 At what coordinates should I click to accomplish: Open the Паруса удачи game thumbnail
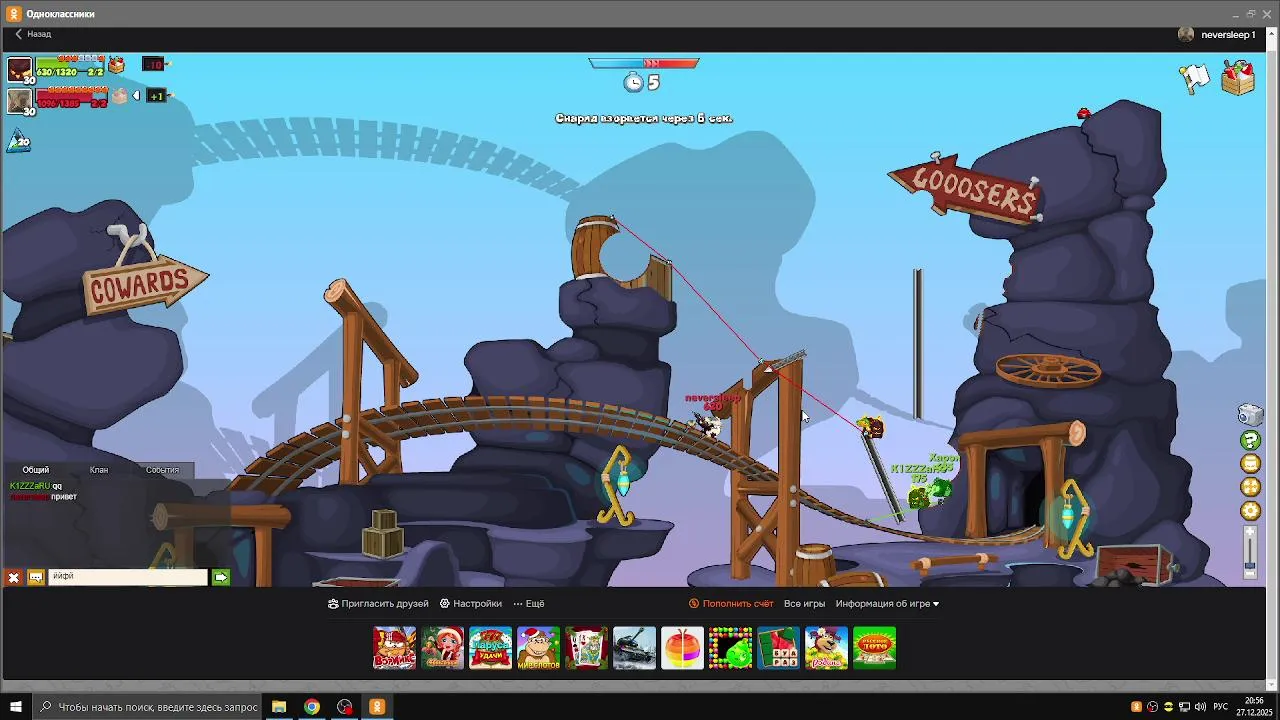tap(490, 648)
